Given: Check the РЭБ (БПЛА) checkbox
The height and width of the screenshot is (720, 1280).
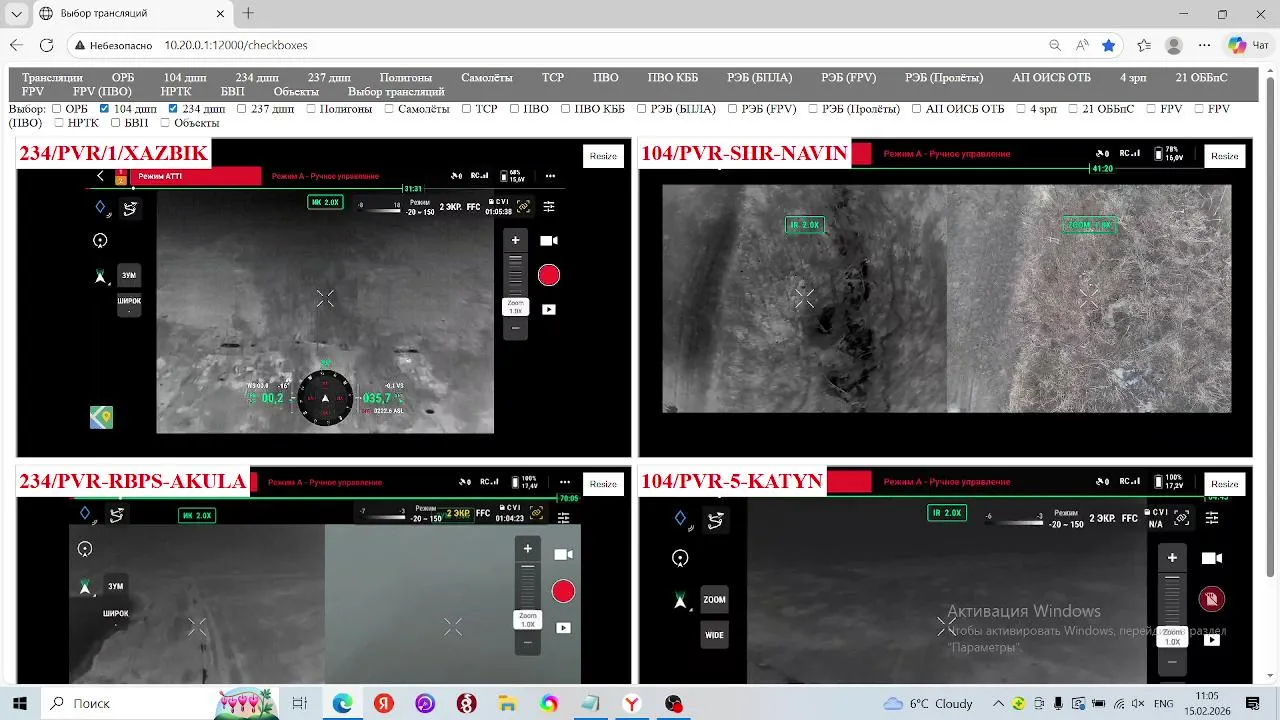Looking at the screenshot, I should click(642, 109).
